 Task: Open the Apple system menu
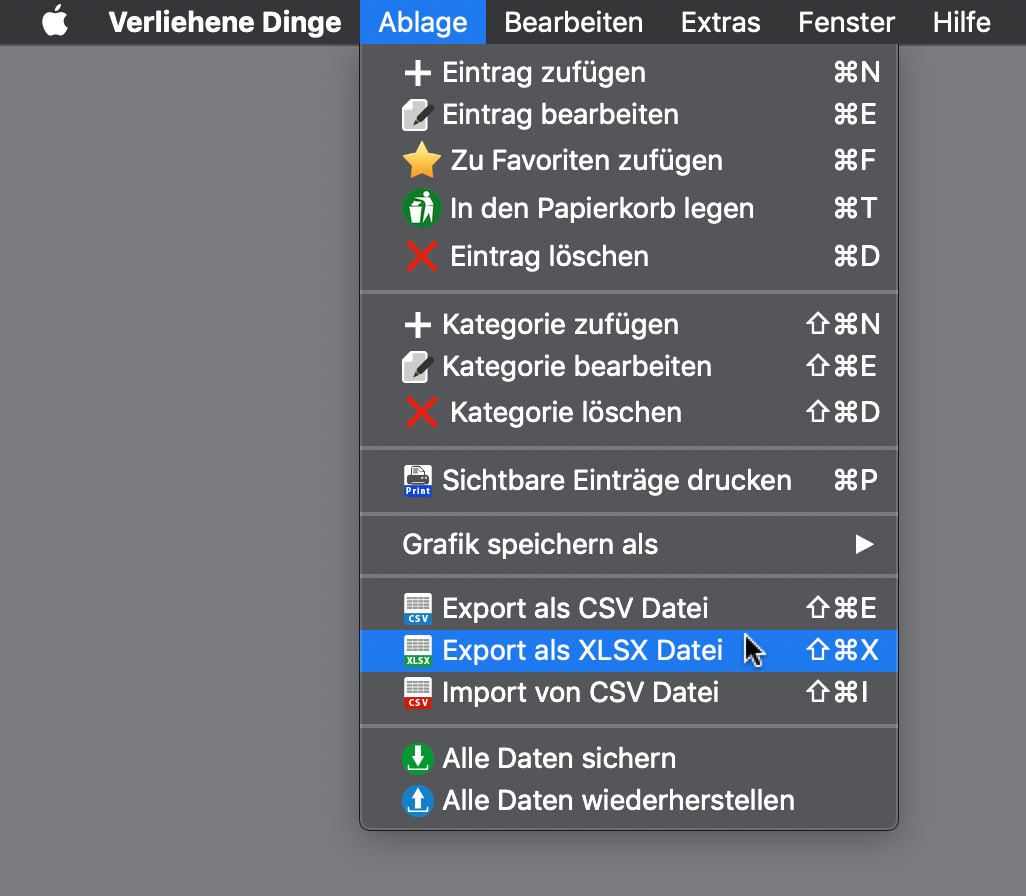point(55,21)
